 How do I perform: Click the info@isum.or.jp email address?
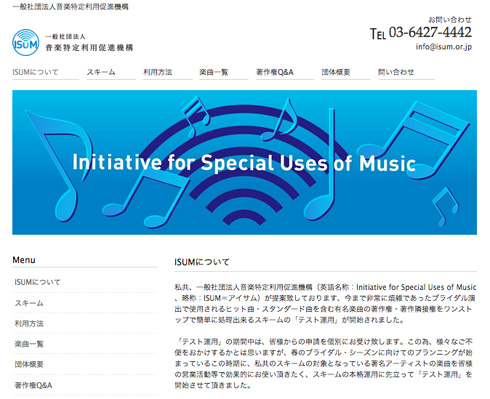(x=444, y=47)
